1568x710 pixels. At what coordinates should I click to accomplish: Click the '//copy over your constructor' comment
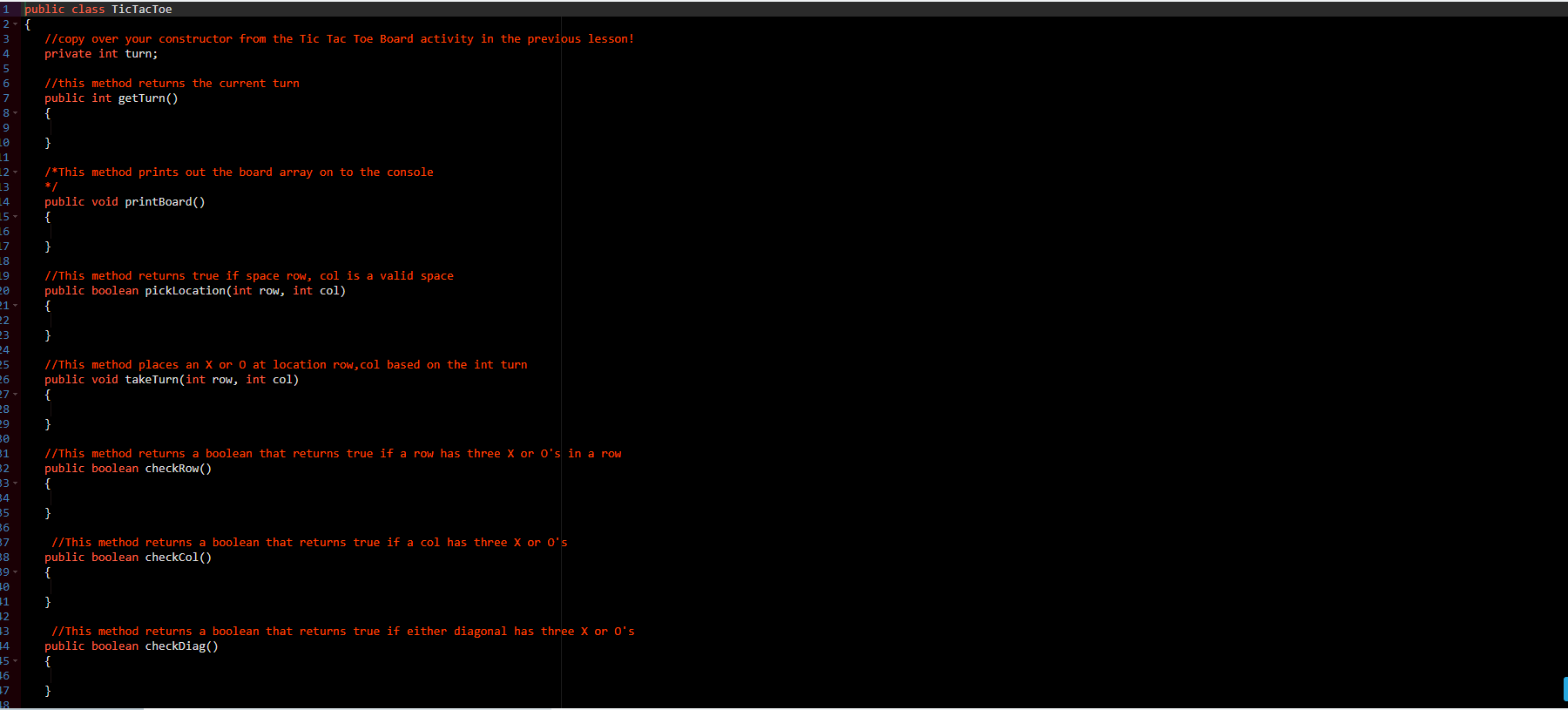point(340,39)
